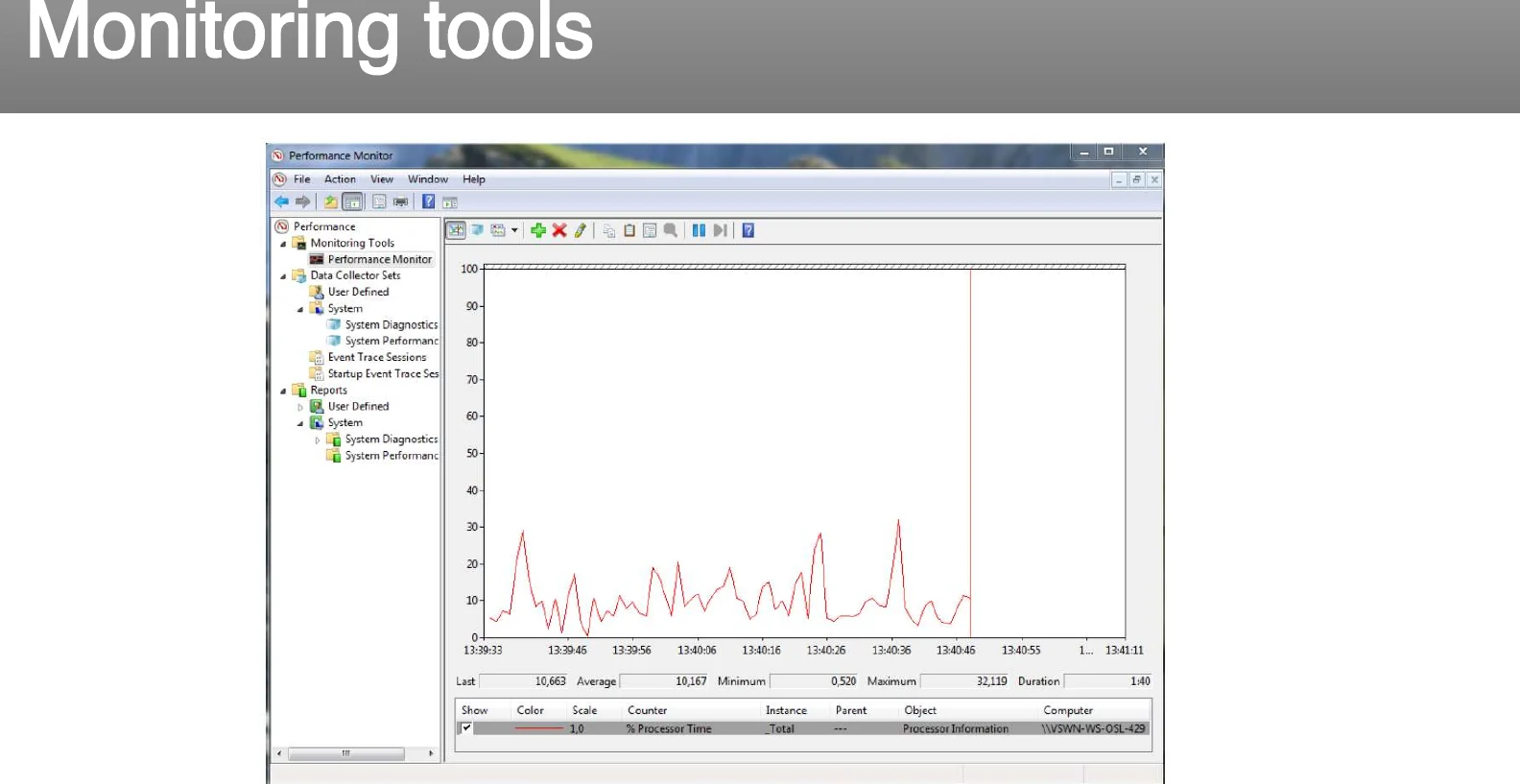Collapse System under Reports
Viewport: 1520px width, 784px height.
point(300,423)
